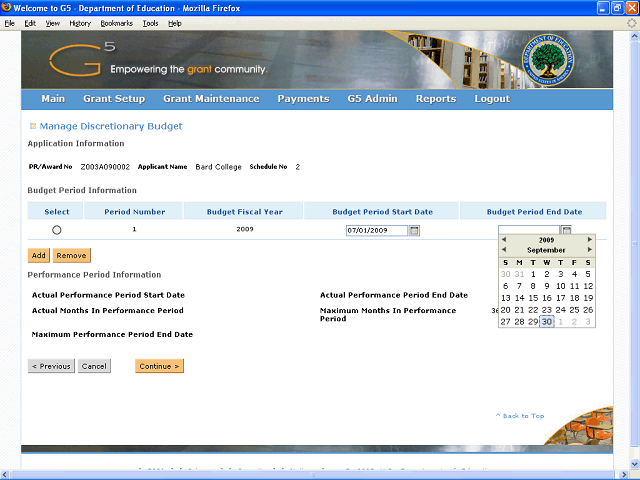The width and height of the screenshot is (640, 480).
Task: Open the Edit menu
Action: 30,23
